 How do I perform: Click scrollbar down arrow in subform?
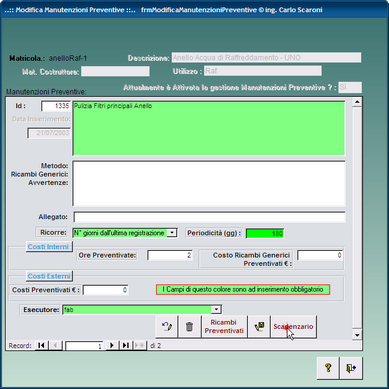(x=357, y=335)
